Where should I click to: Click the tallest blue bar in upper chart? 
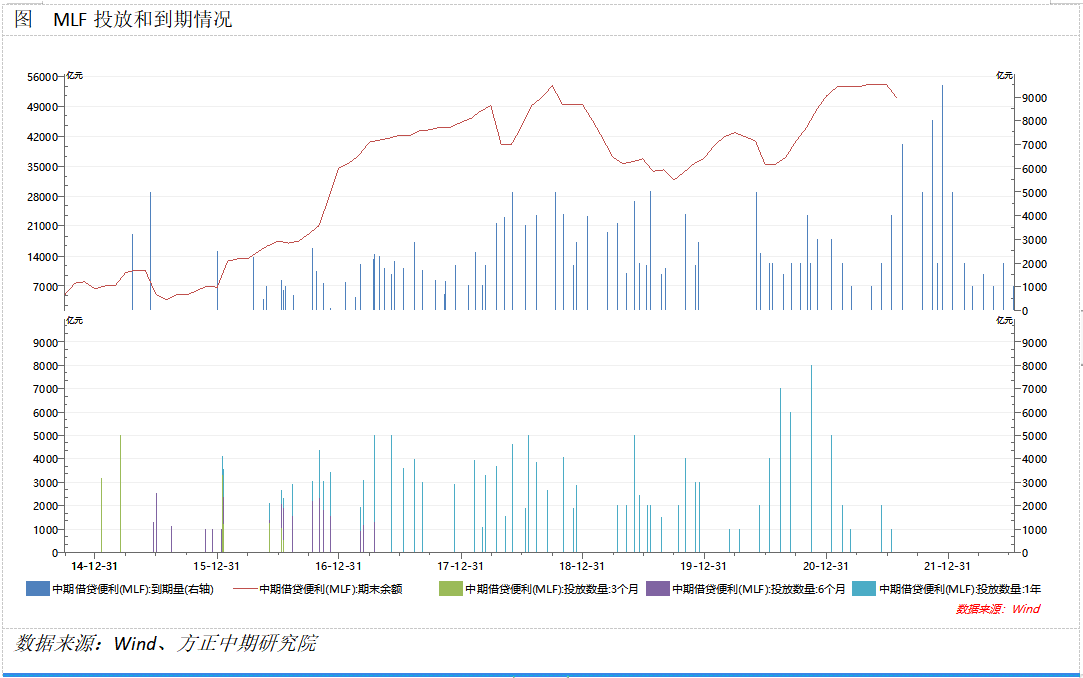[x=942, y=200]
